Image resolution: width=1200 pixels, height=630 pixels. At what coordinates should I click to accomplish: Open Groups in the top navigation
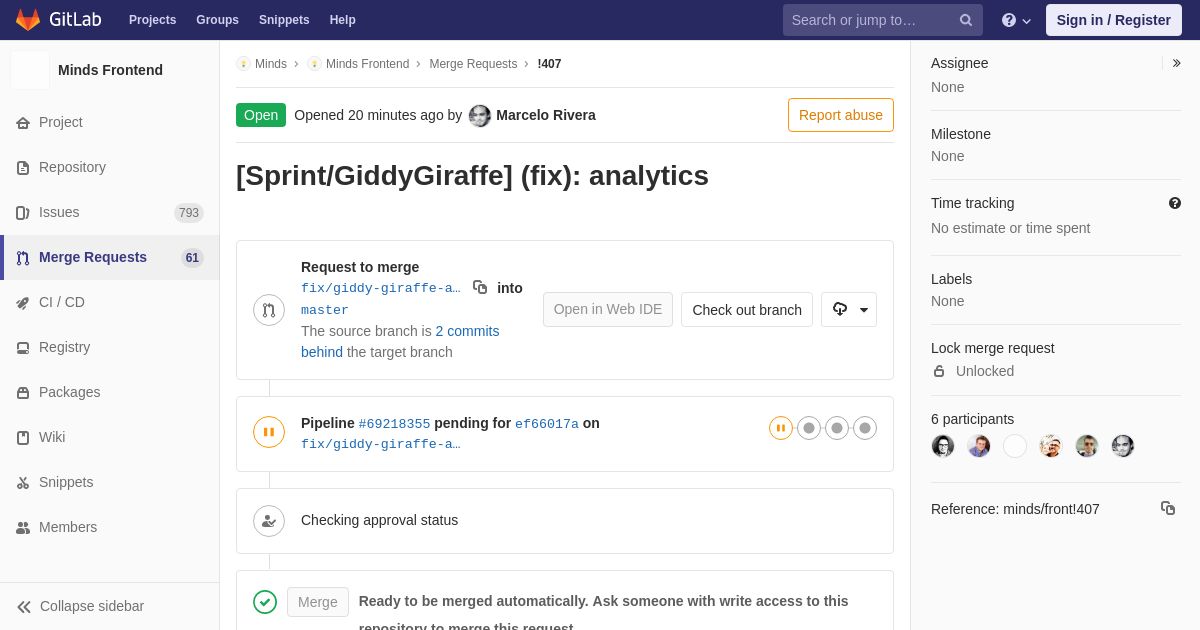217,20
